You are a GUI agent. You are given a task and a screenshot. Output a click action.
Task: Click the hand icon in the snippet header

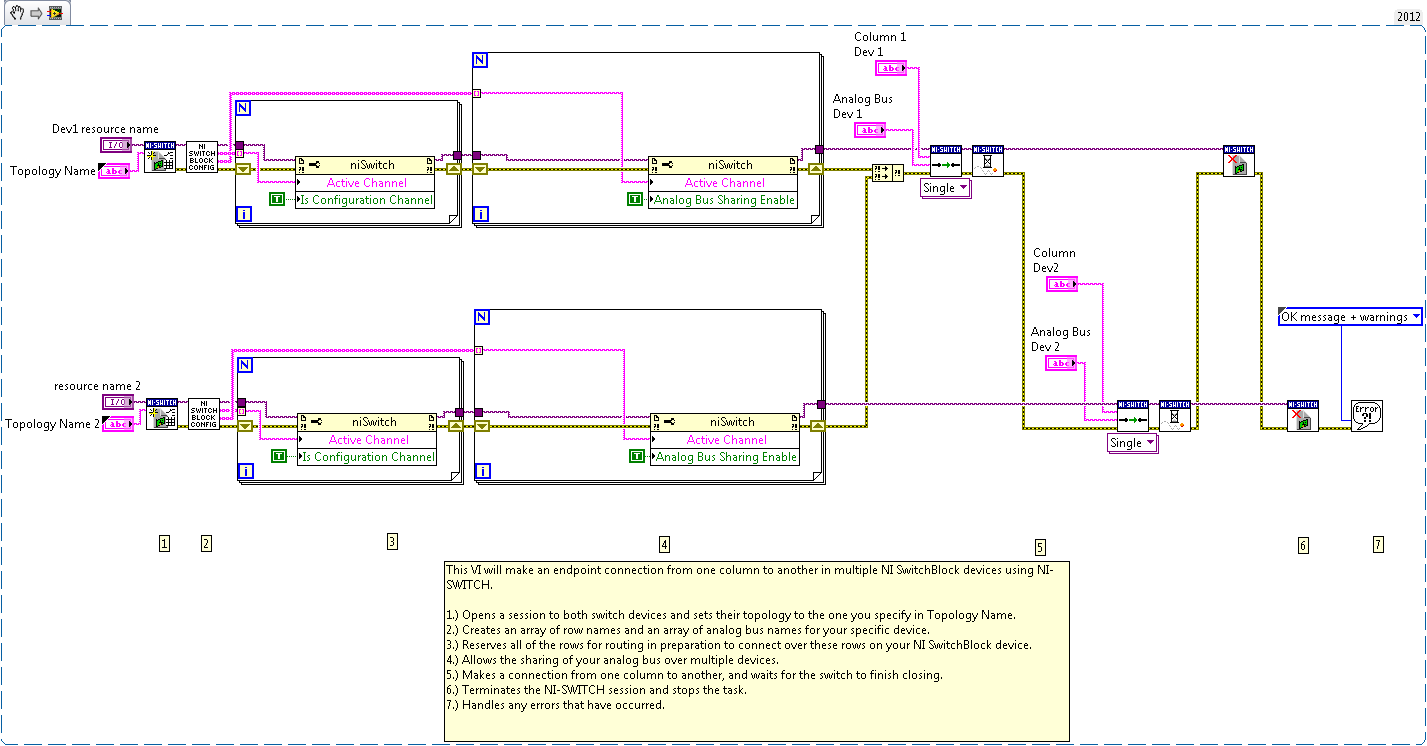point(17,12)
